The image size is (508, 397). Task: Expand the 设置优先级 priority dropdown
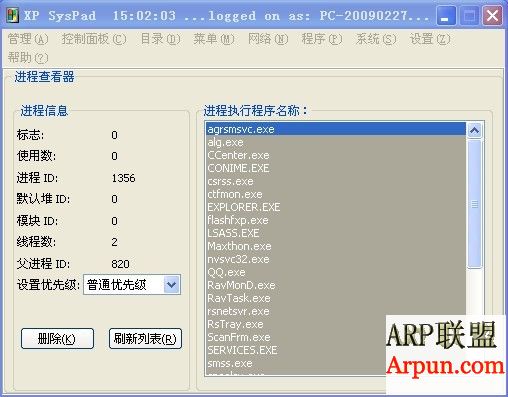(172, 285)
